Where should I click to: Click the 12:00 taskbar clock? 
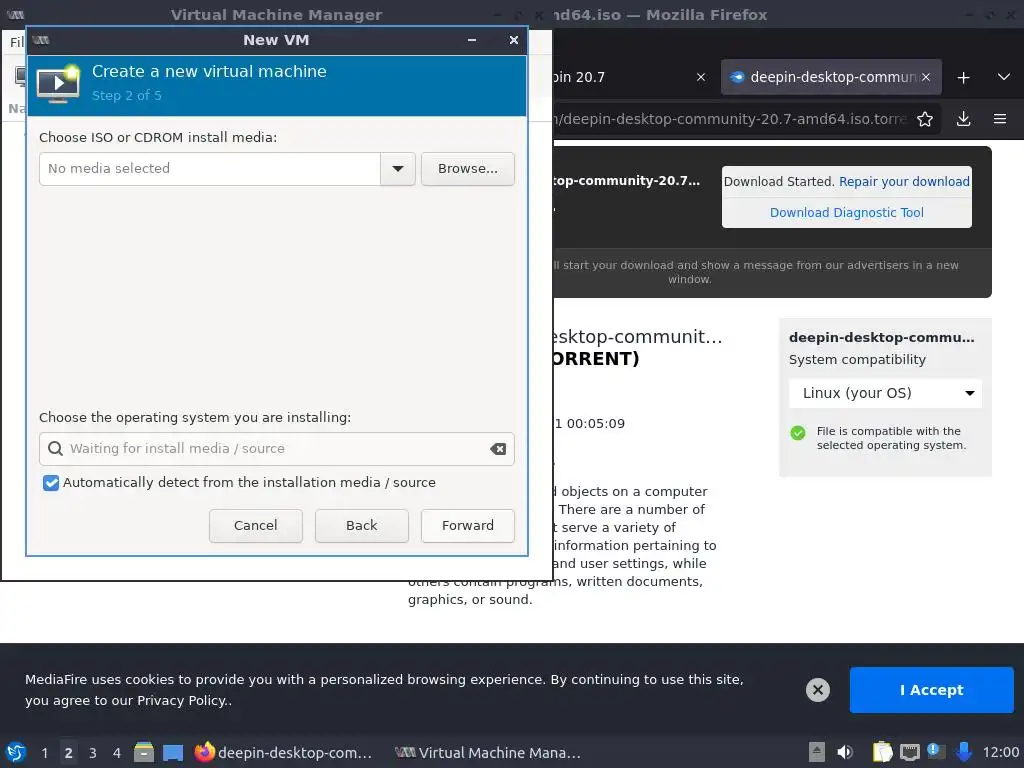[x=1000, y=753]
